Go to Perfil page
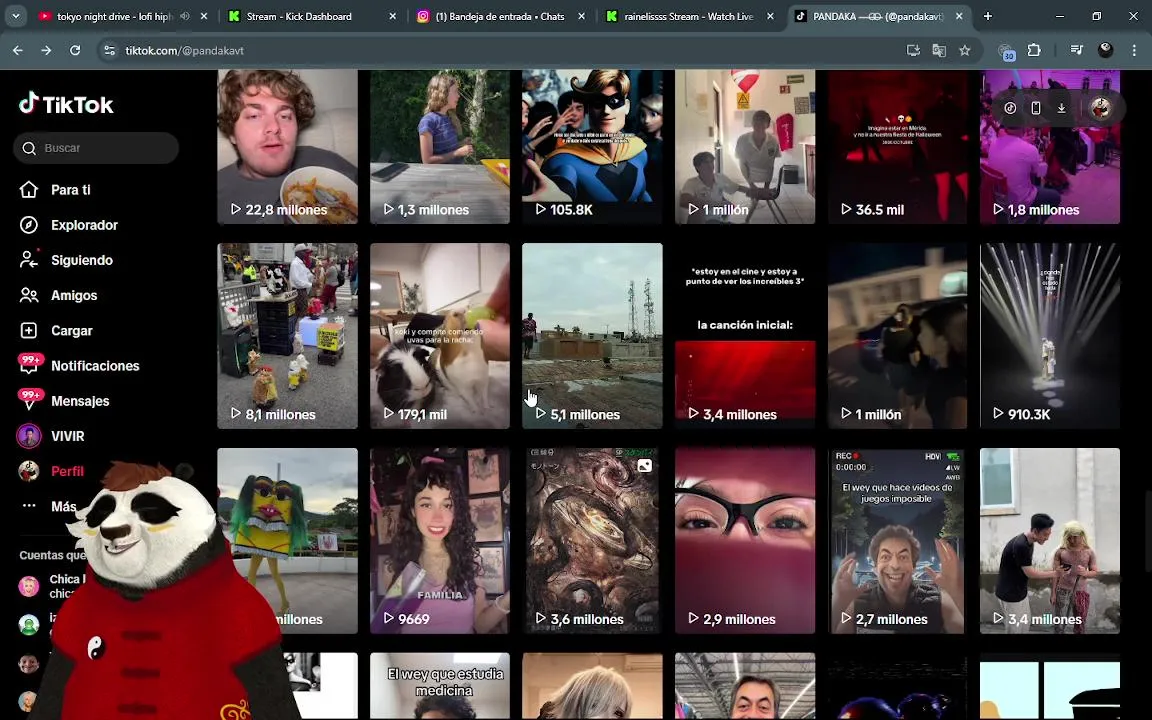Viewport: 1152px width, 720px height. pos(67,471)
